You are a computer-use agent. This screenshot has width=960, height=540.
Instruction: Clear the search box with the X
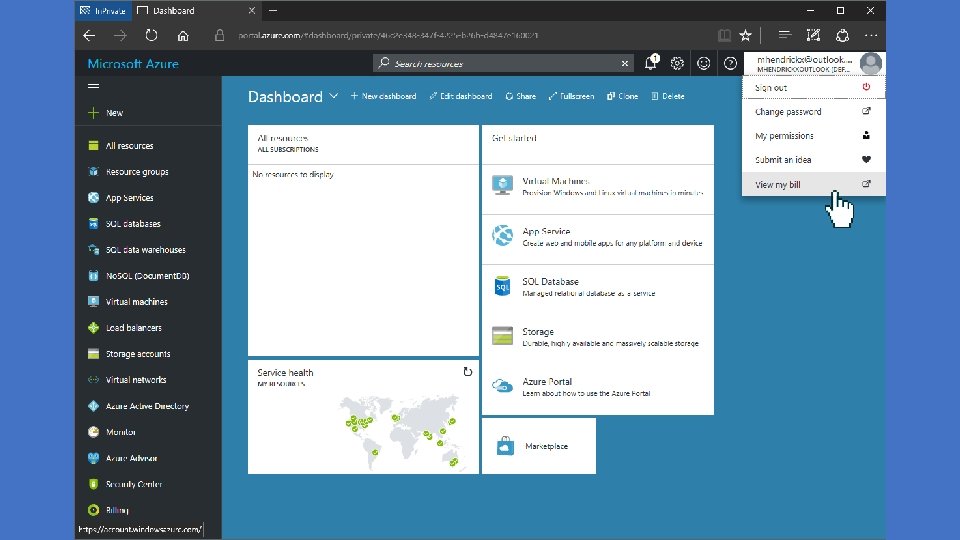tap(624, 63)
